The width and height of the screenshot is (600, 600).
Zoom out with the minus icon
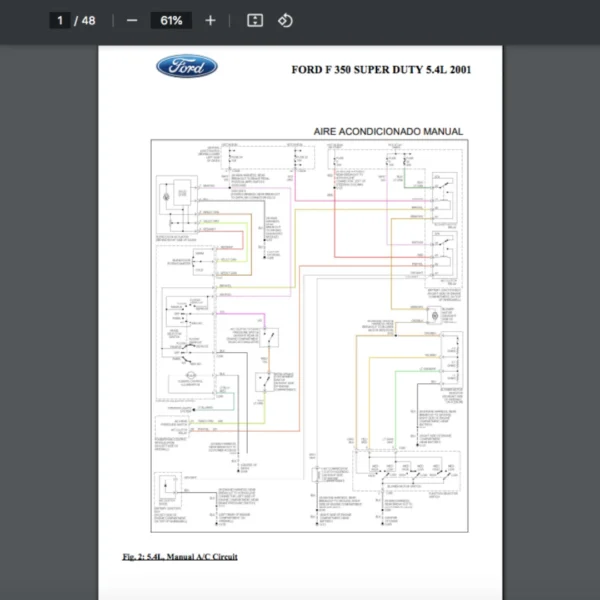[132, 20]
